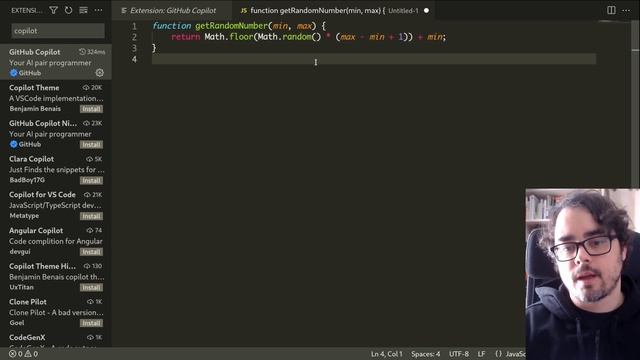This screenshot has width=640, height=360.
Task: Install Copilot Theme Hi... extension by UxTitan
Action: pyautogui.click(x=91, y=287)
